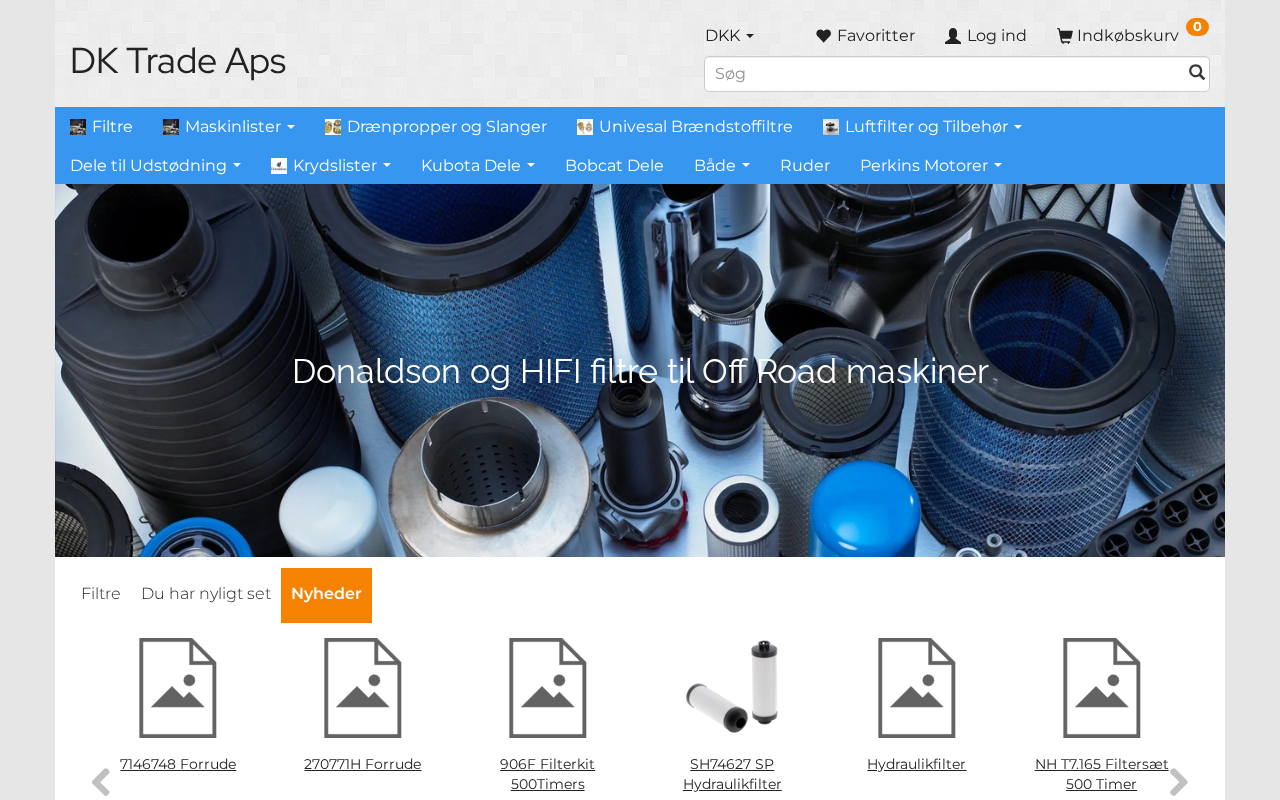This screenshot has width=1280, height=800.
Task: Open the 7146748 Forrude product link
Action: (178, 765)
